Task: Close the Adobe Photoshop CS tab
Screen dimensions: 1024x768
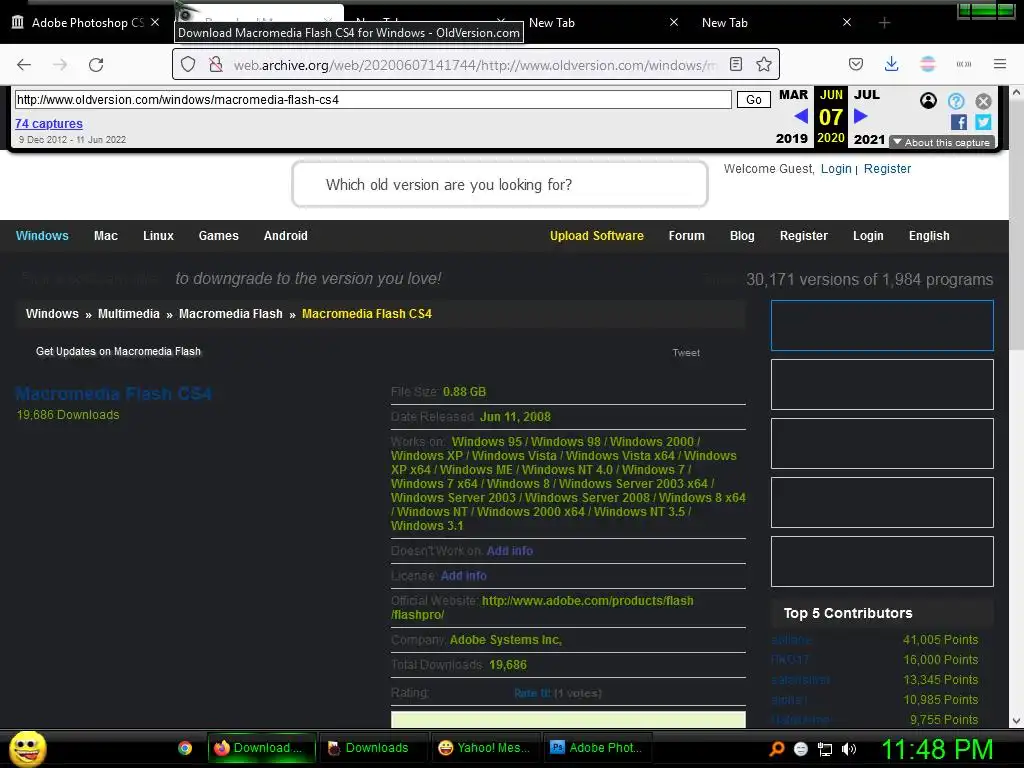Action: coord(155,22)
